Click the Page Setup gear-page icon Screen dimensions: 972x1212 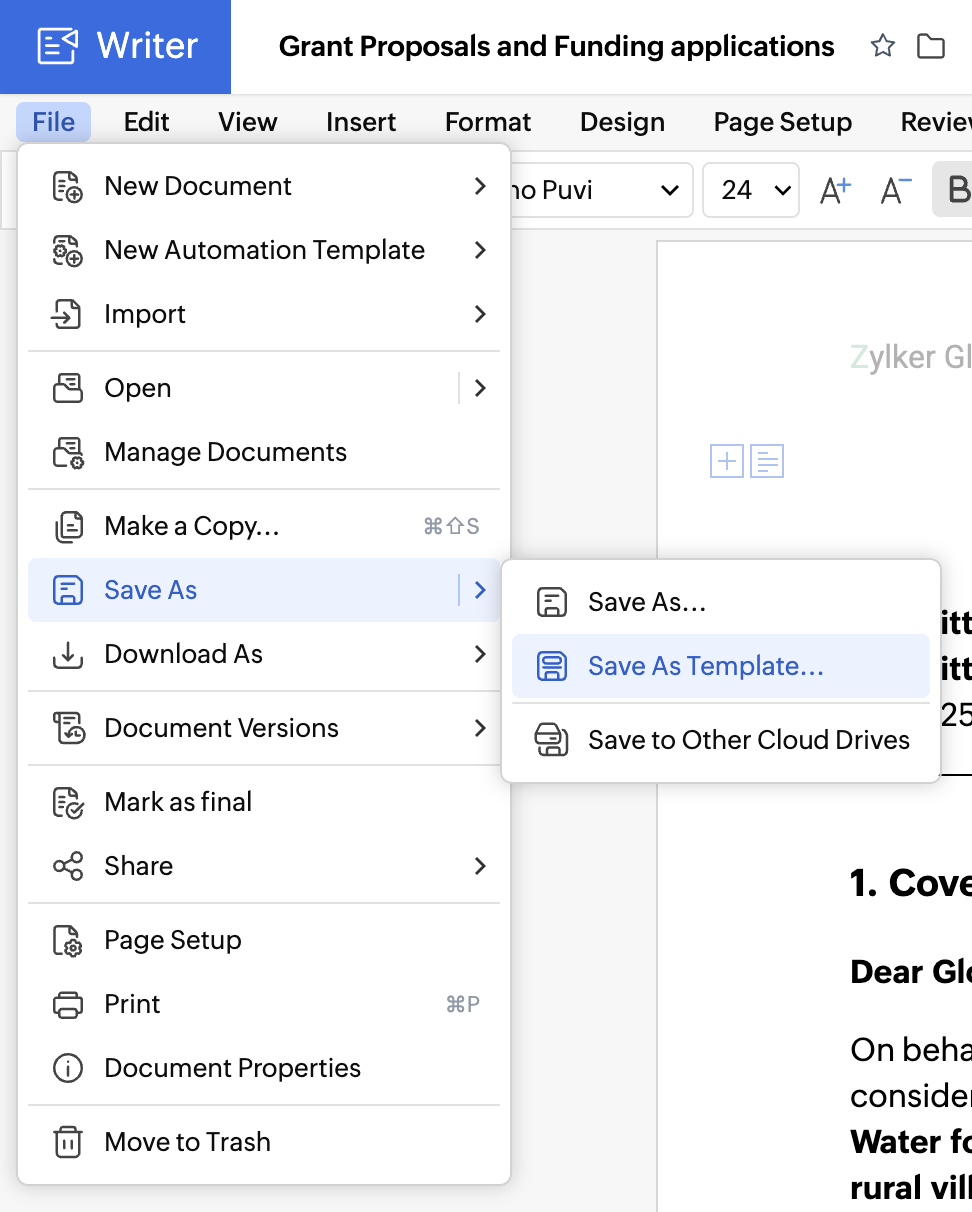coord(67,940)
